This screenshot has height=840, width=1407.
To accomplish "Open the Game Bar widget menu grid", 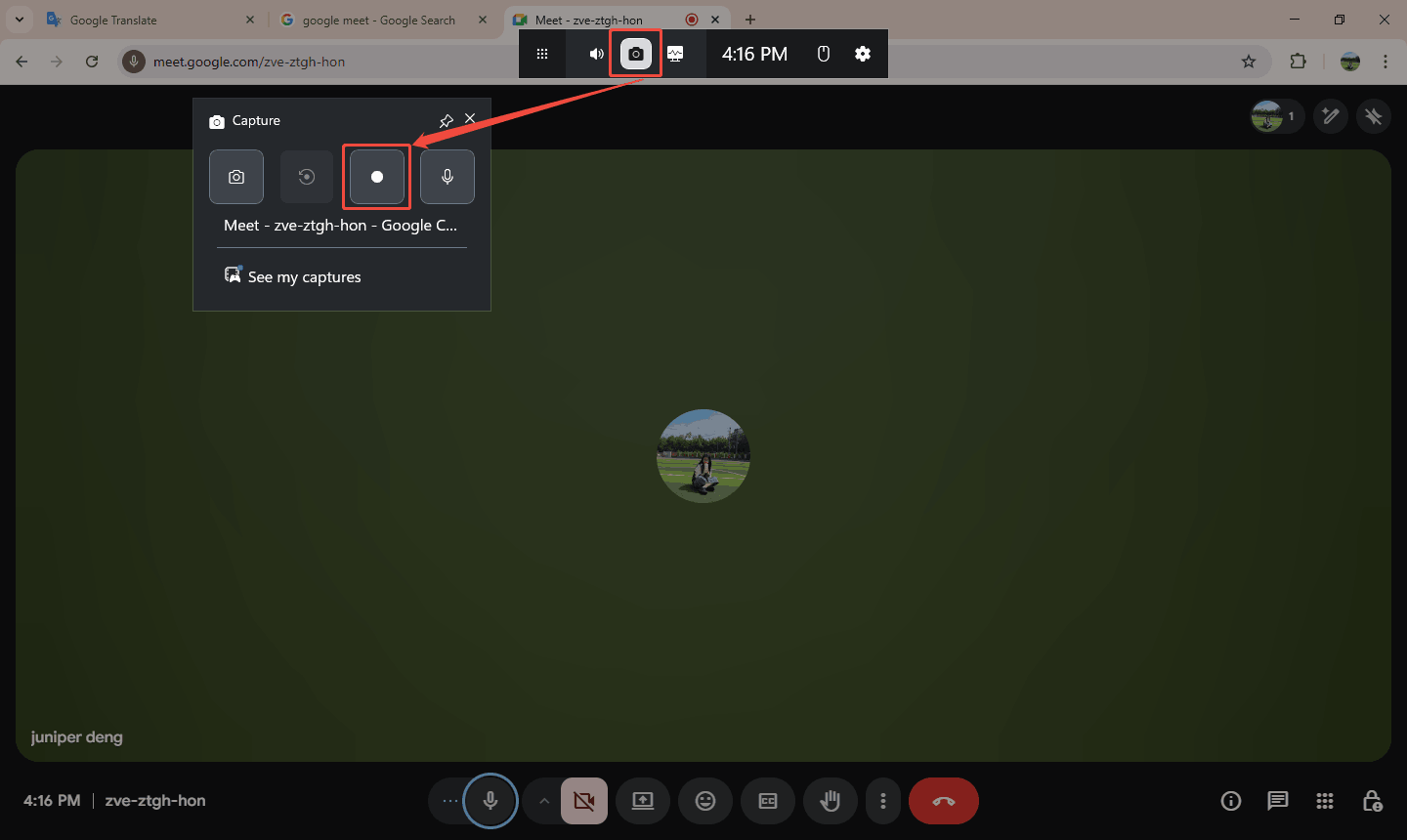I will pos(542,54).
